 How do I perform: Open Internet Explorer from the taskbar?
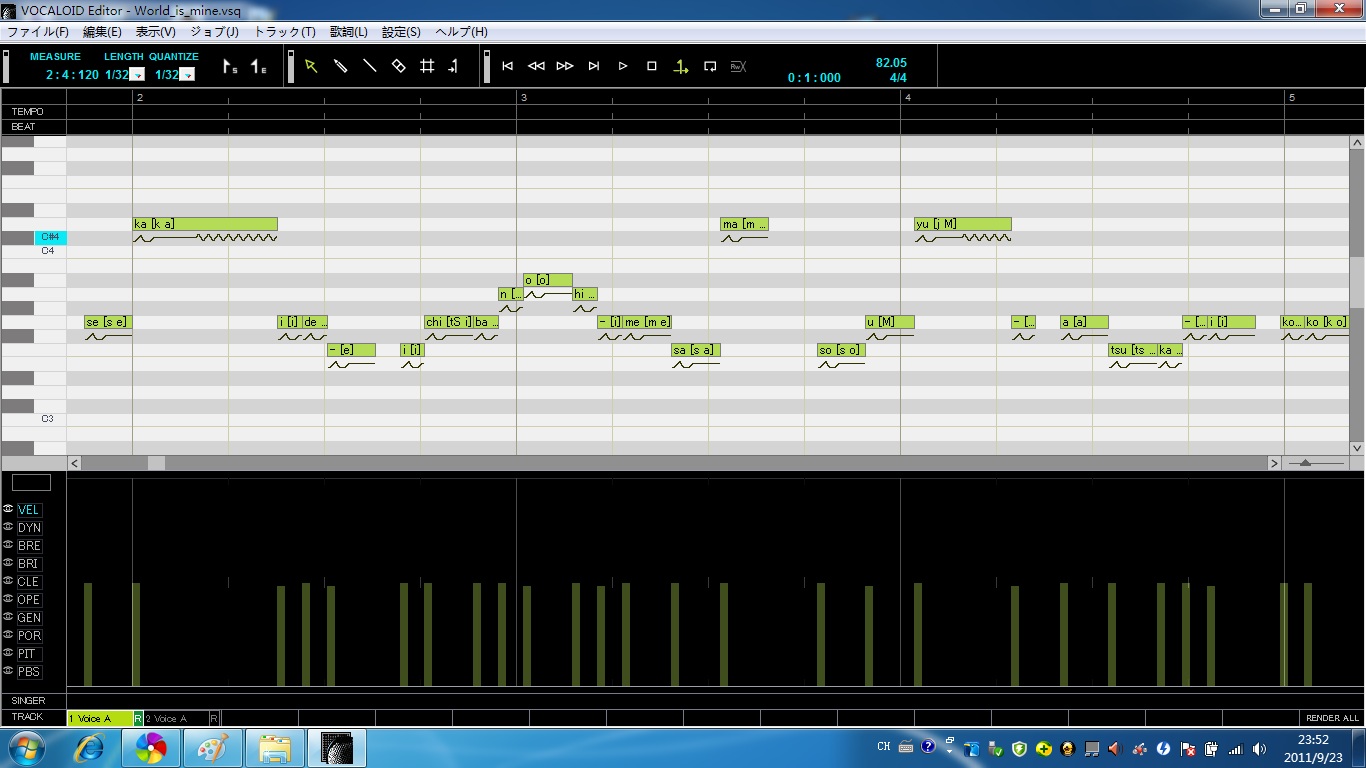click(91, 748)
